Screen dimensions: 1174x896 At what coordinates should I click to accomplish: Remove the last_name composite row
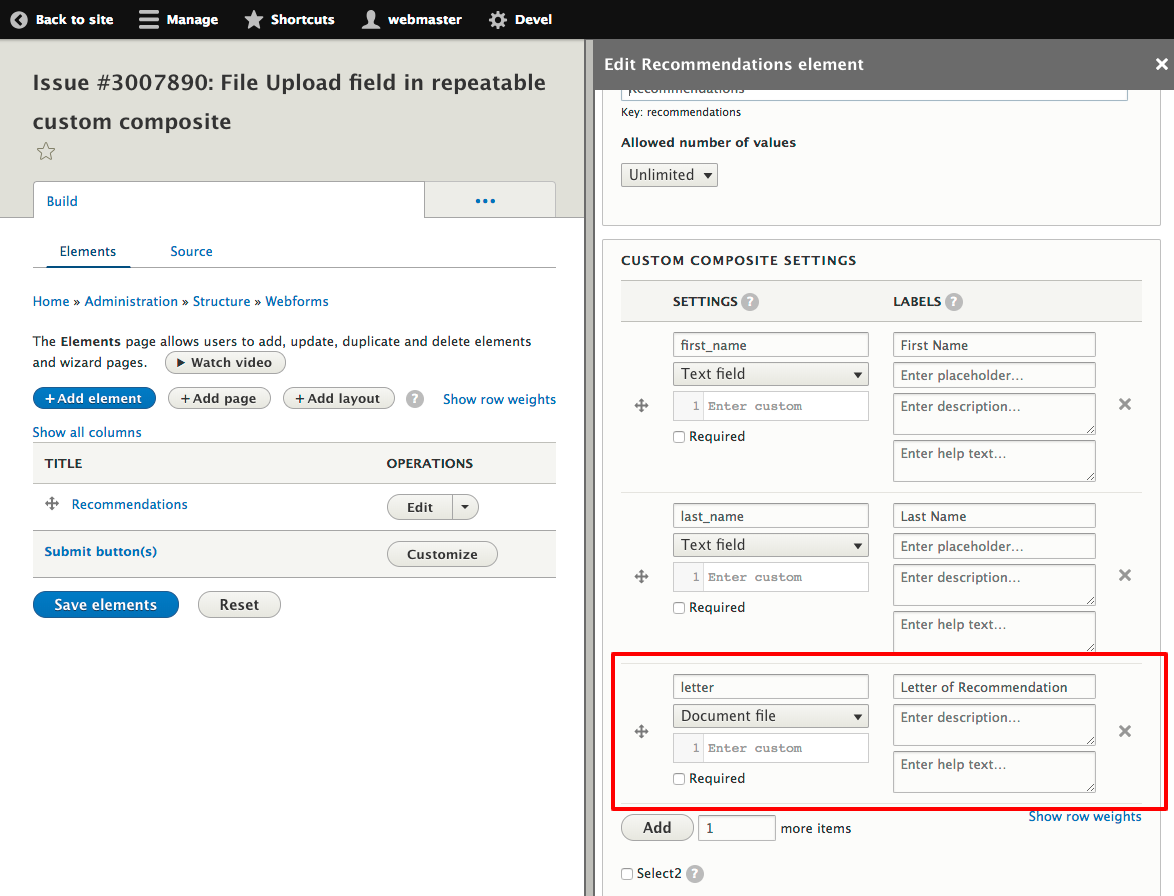click(1124, 575)
